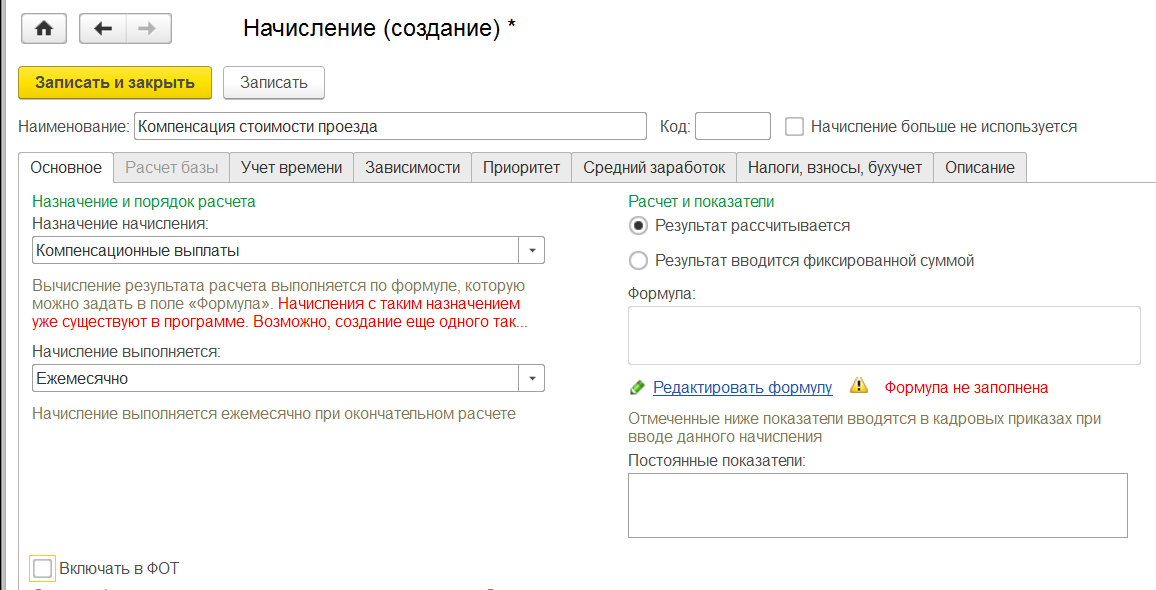Click the 'Записать' button

click(274, 82)
